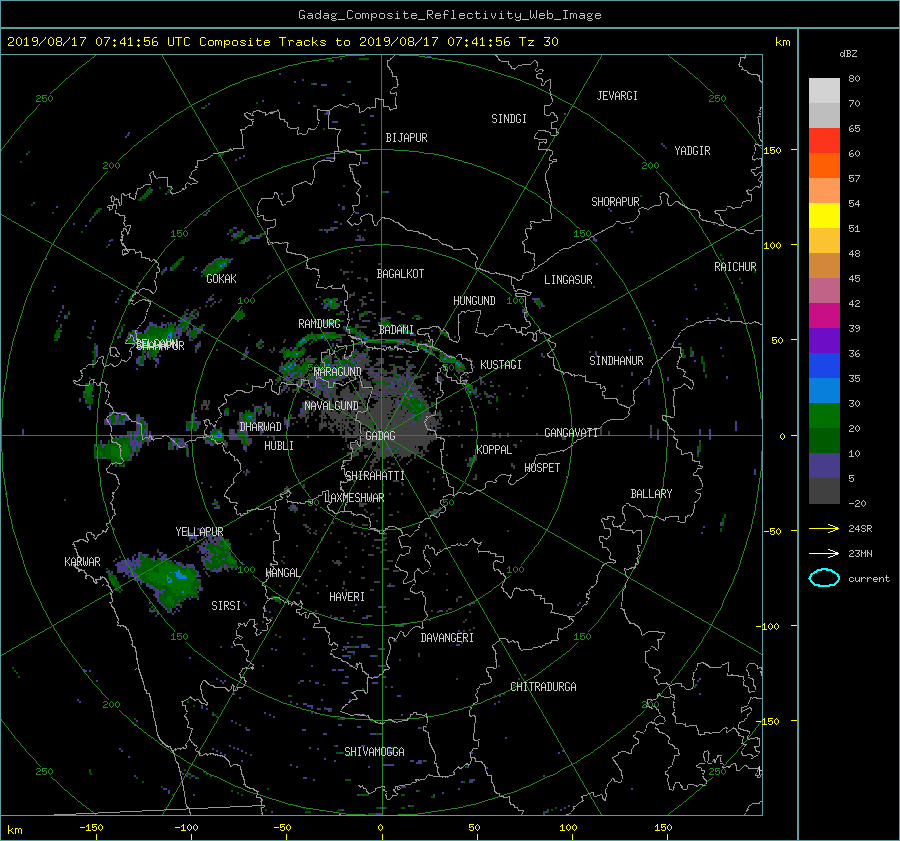Click the white 23MN track arrow

coord(824,553)
